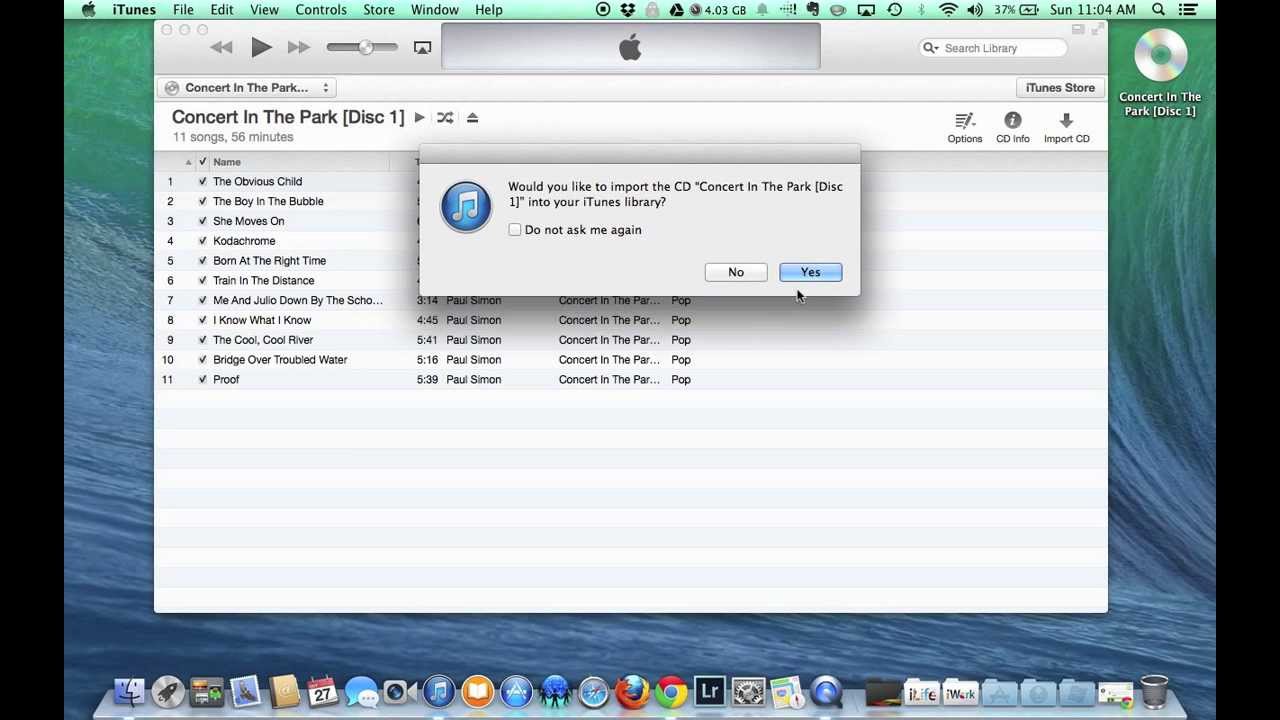
Task: Skip back to previous track
Action: pos(222,47)
